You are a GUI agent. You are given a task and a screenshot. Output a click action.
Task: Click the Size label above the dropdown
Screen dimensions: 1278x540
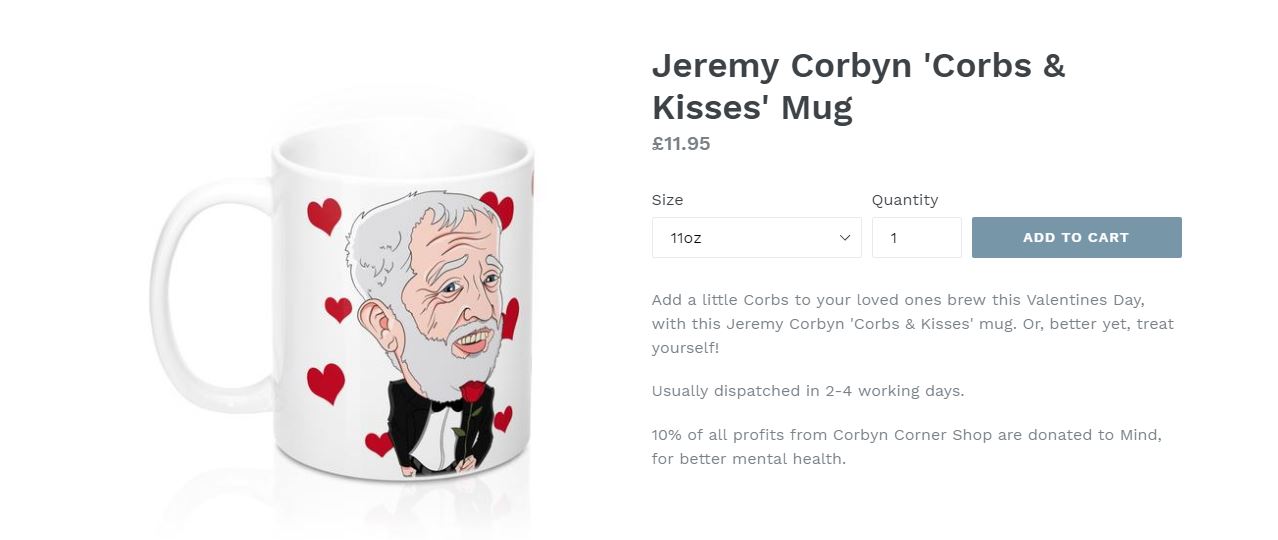[x=668, y=200]
